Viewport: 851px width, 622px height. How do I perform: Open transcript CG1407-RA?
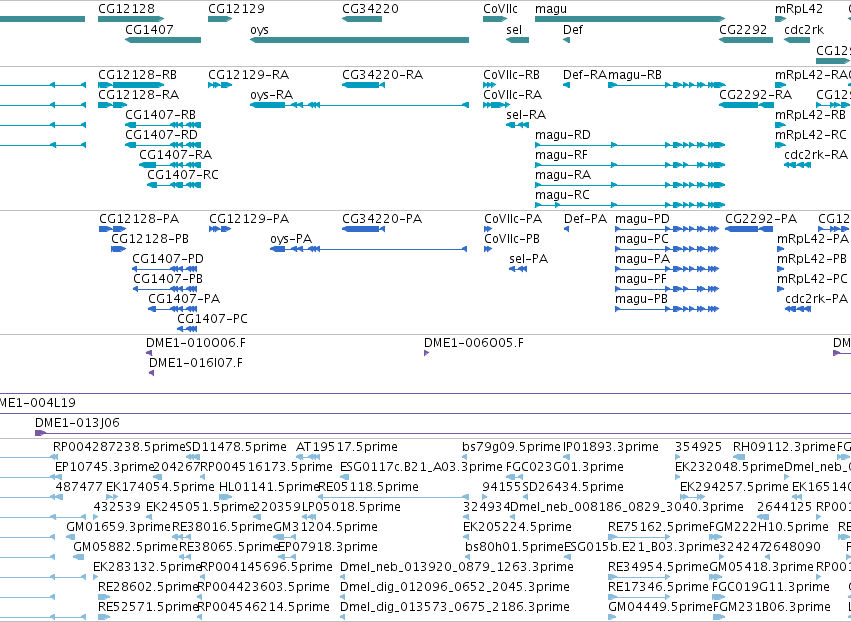(x=176, y=155)
